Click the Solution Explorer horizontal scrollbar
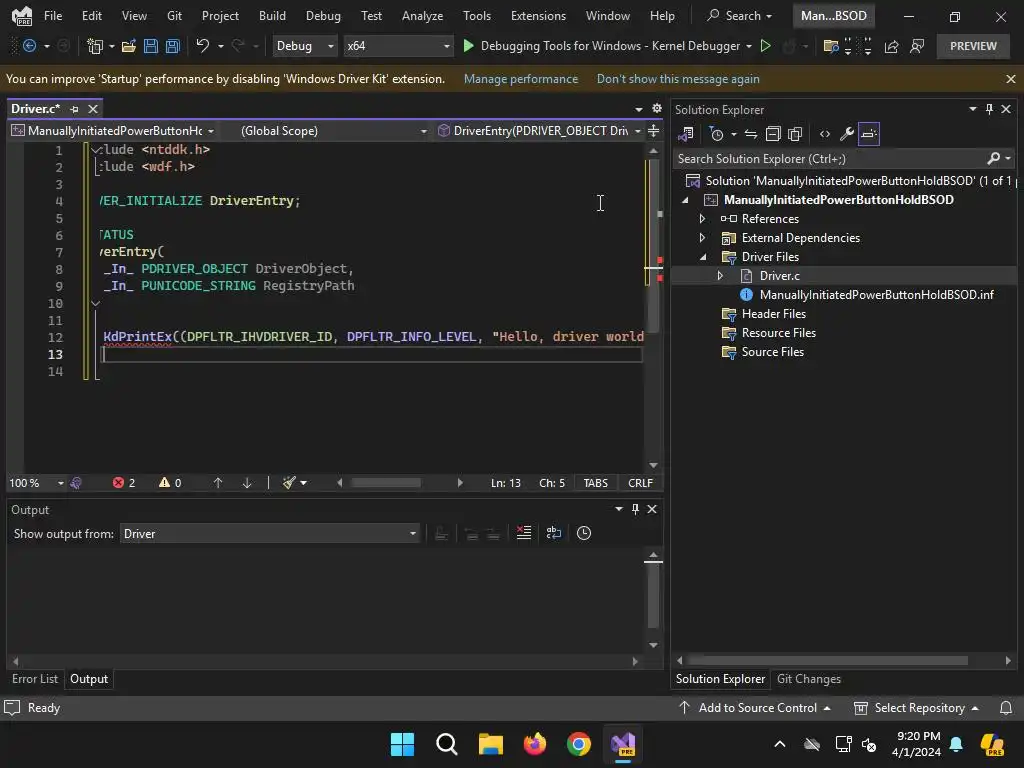Screen dimensions: 1024x768 click(827, 660)
